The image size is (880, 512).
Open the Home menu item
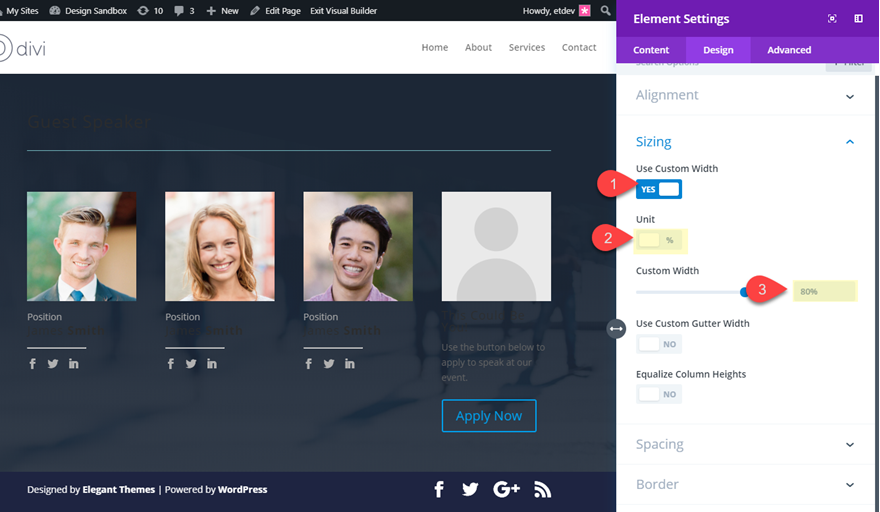click(x=435, y=48)
